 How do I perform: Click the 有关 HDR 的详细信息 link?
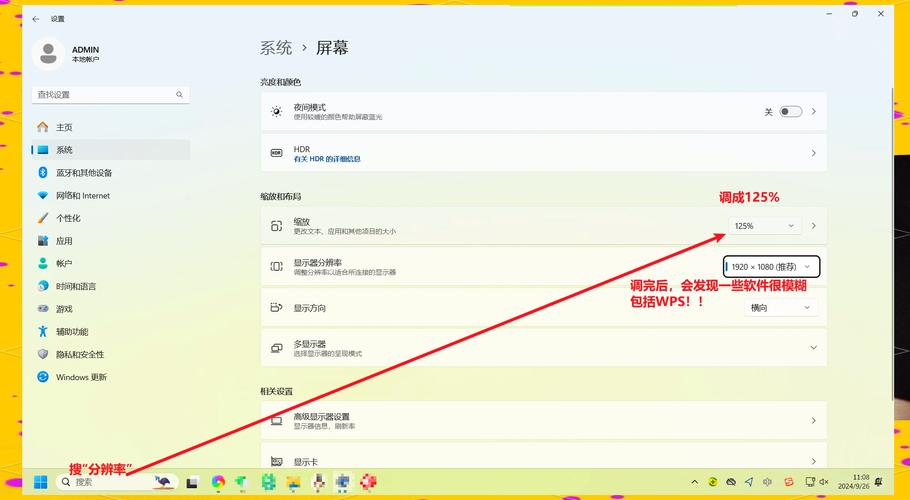327,159
